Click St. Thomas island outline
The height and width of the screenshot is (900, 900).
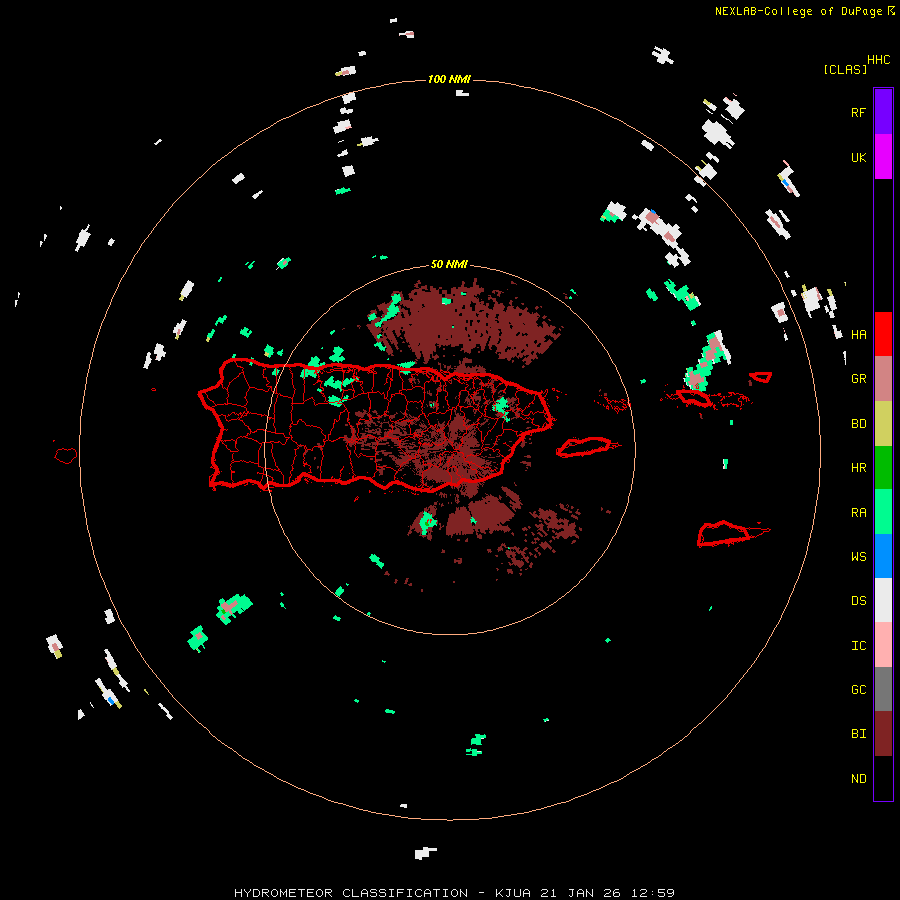pos(693,397)
